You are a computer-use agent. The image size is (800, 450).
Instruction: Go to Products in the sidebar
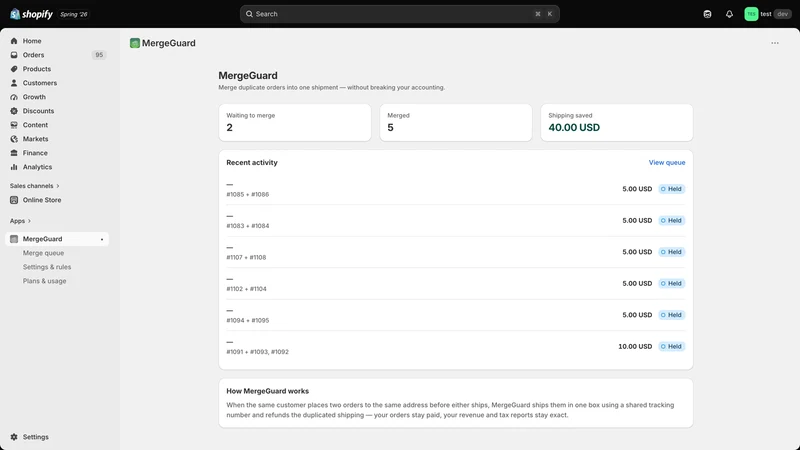click(37, 69)
